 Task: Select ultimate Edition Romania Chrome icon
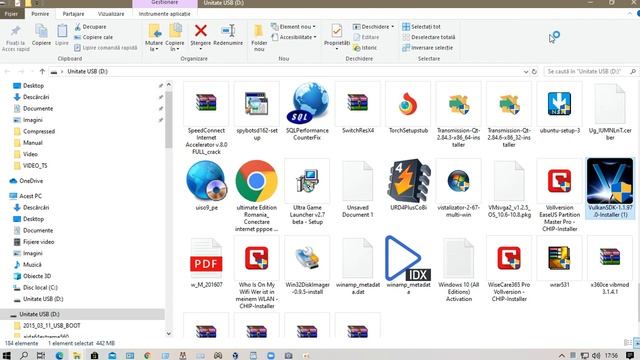pos(256,181)
